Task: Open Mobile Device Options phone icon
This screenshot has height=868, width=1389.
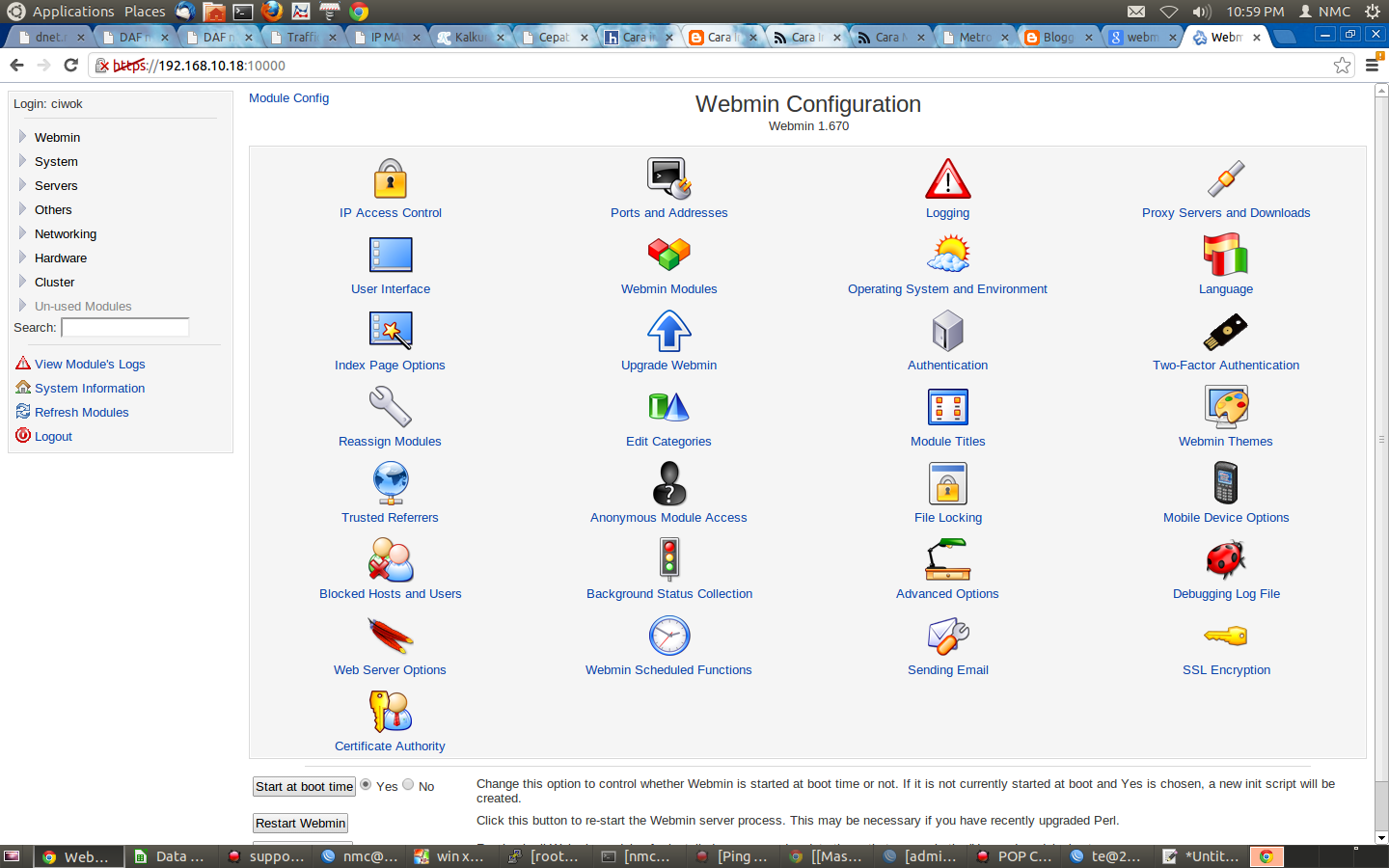Action: coord(1226,483)
